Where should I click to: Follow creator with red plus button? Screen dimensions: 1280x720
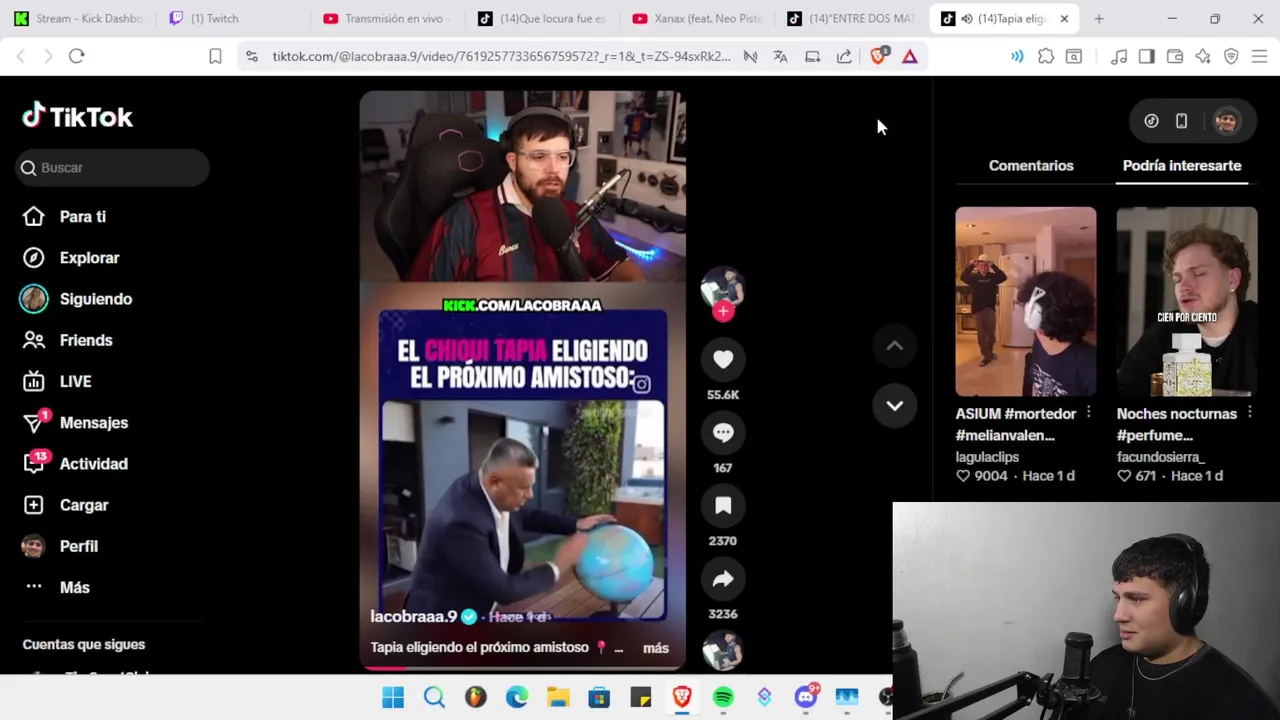(723, 311)
